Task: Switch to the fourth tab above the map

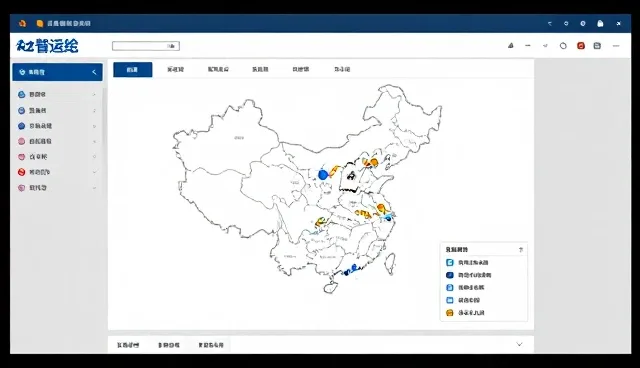Action: pyautogui.click(x=260, y=69)
